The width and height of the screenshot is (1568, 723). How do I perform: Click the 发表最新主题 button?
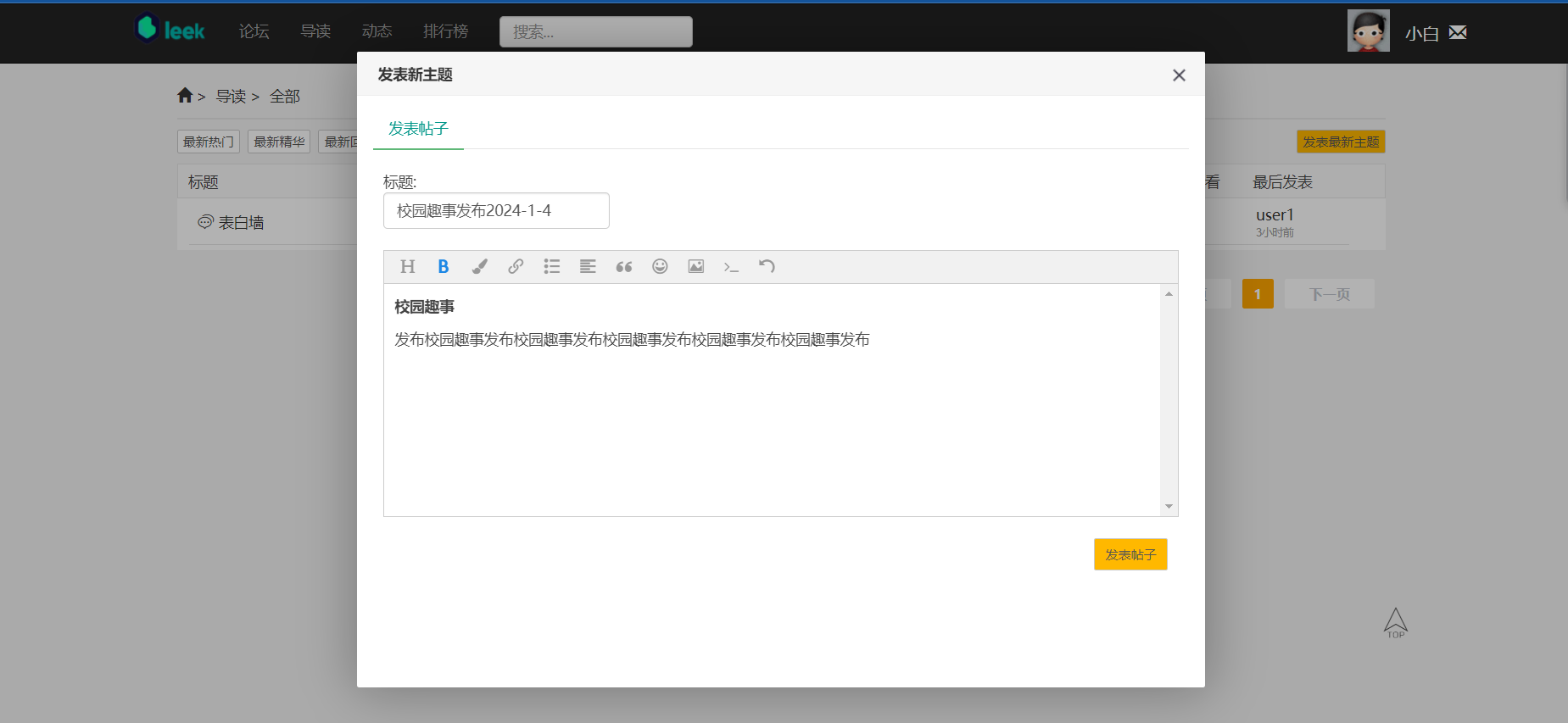tap(1341, 142)
